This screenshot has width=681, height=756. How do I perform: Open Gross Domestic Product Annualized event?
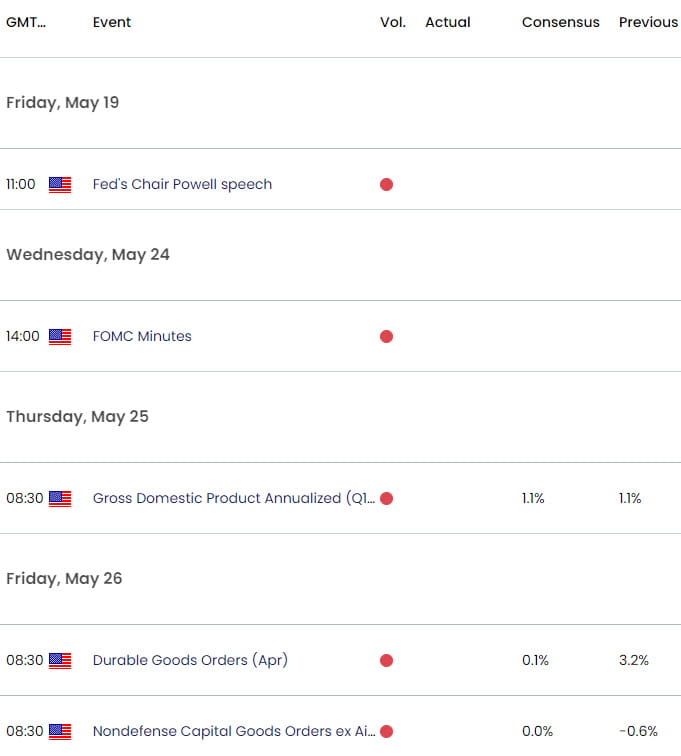pyautogui.click(x=232, y=498)
